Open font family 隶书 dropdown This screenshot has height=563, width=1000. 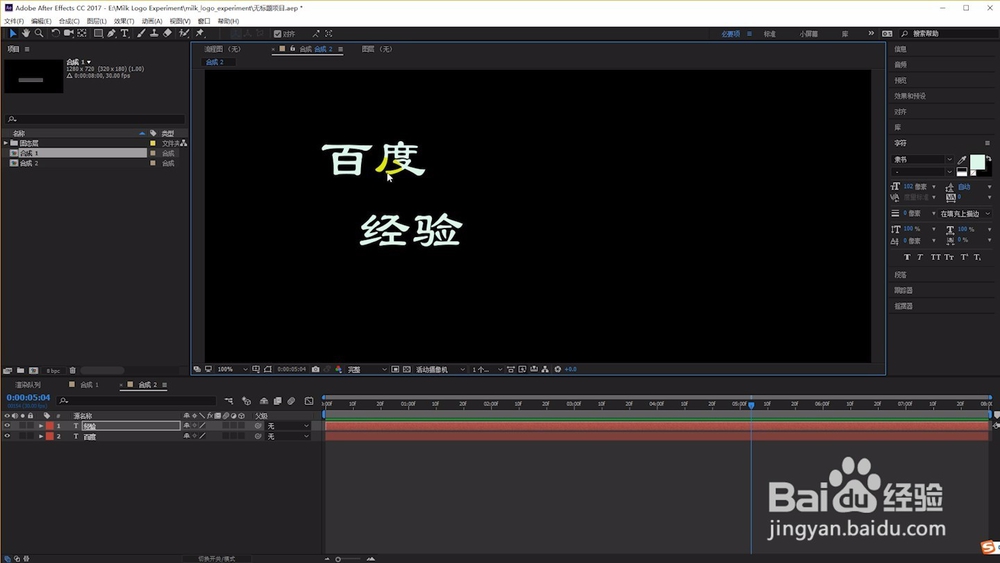[922, 159]
